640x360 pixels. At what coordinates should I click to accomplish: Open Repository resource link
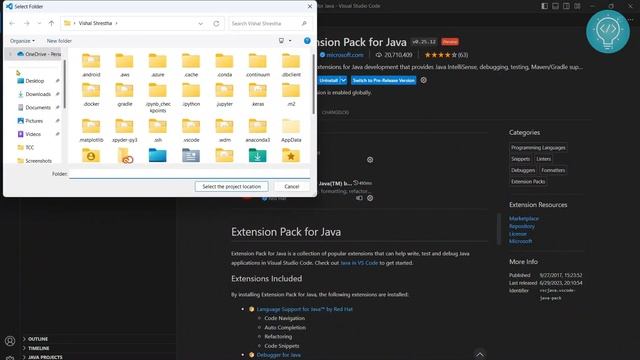(x=522, y=226)
